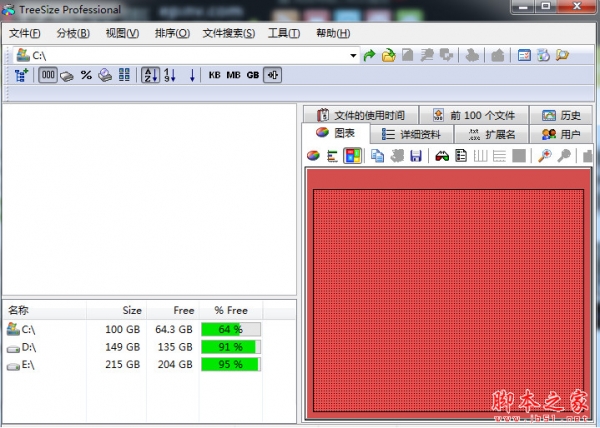The width and height of the screenshot is (600, 428).
Task: Switch to the 用户 tab
Action: 561,134
